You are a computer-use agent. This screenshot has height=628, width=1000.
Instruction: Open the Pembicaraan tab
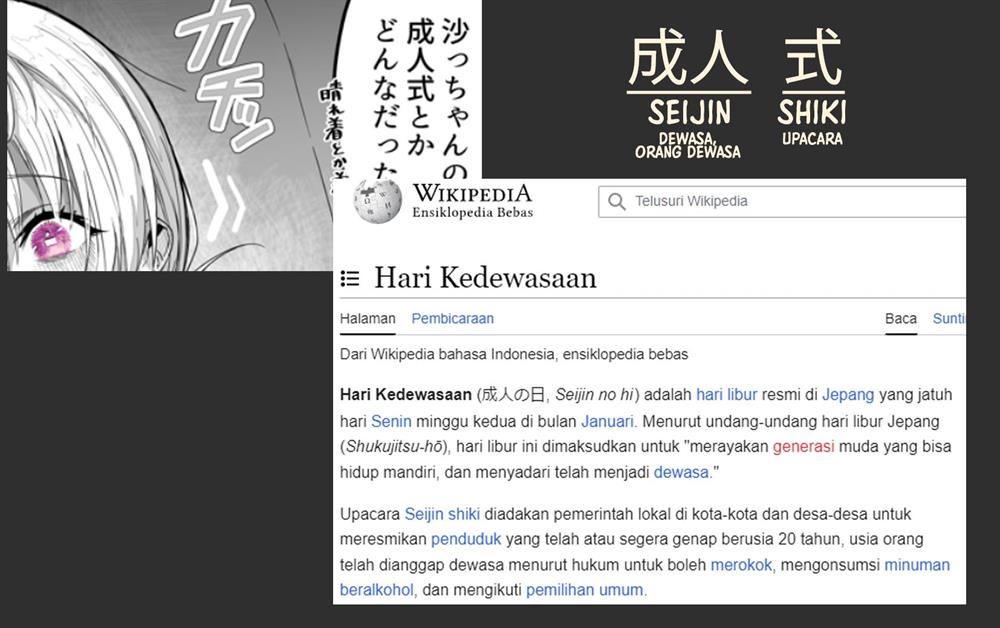click(452, 319)
